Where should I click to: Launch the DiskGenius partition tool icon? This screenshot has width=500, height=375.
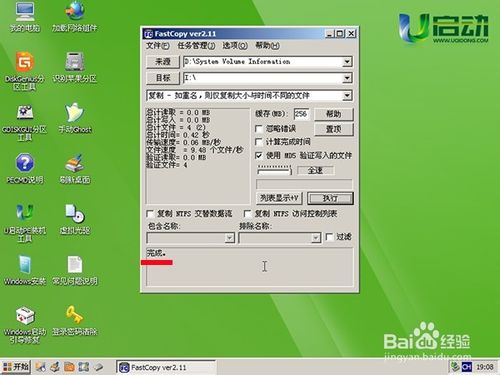tap(25, 71)
